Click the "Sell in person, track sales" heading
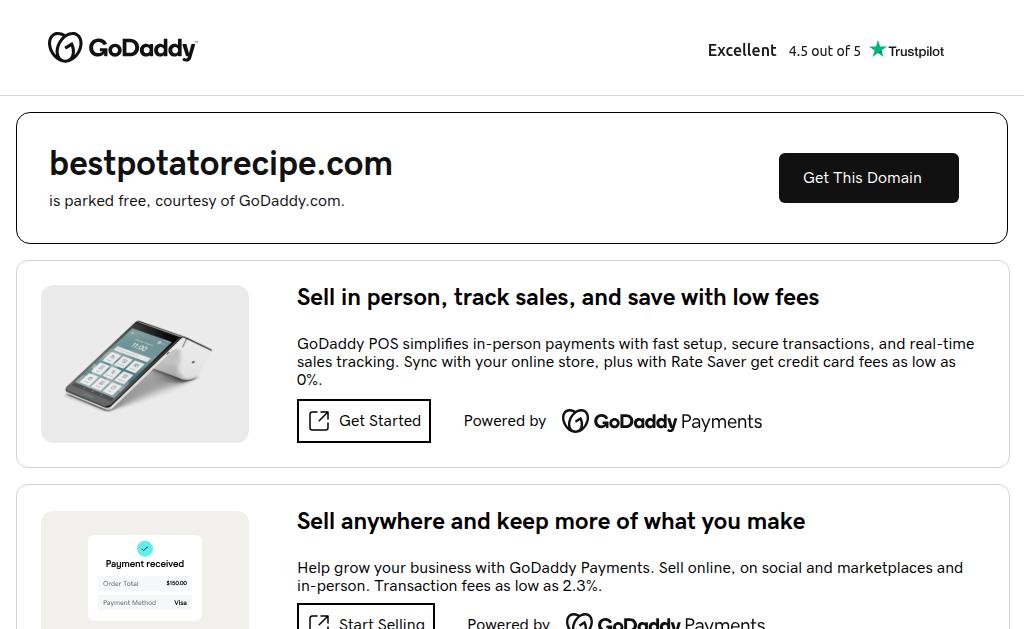 pyautogui.click(x=558, y=297)
